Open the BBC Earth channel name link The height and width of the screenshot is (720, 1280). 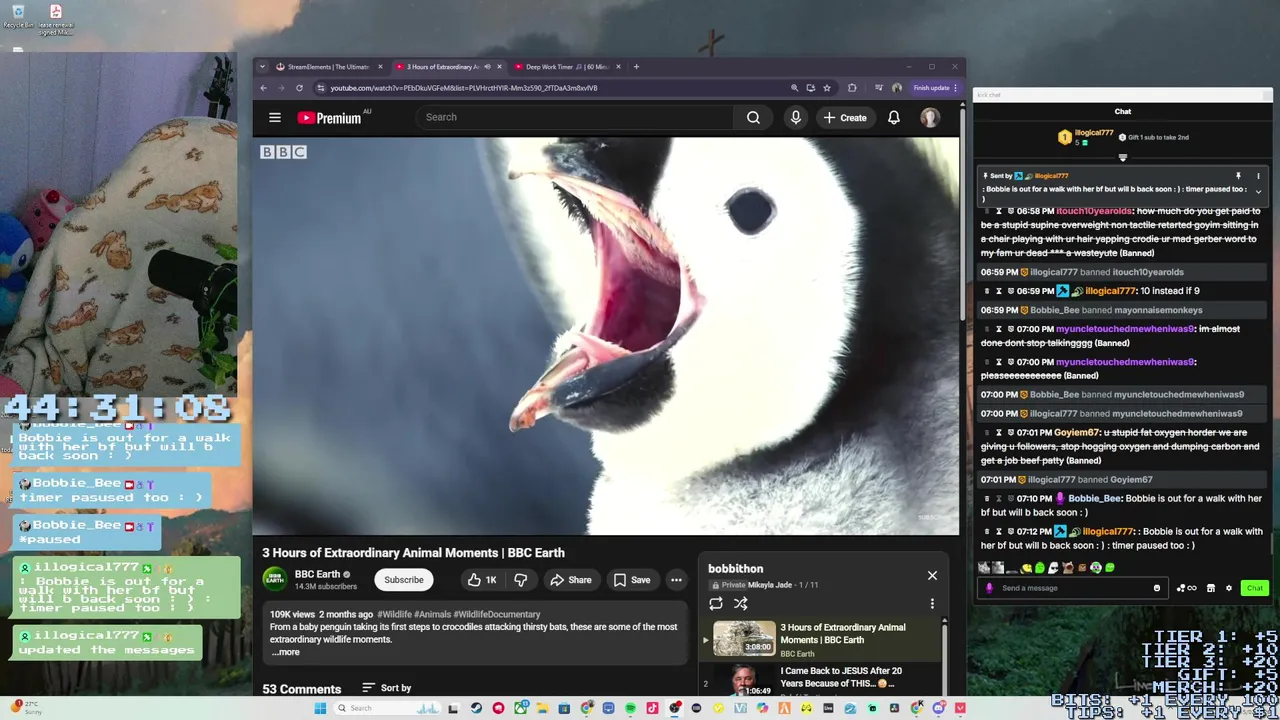(317, 574)
